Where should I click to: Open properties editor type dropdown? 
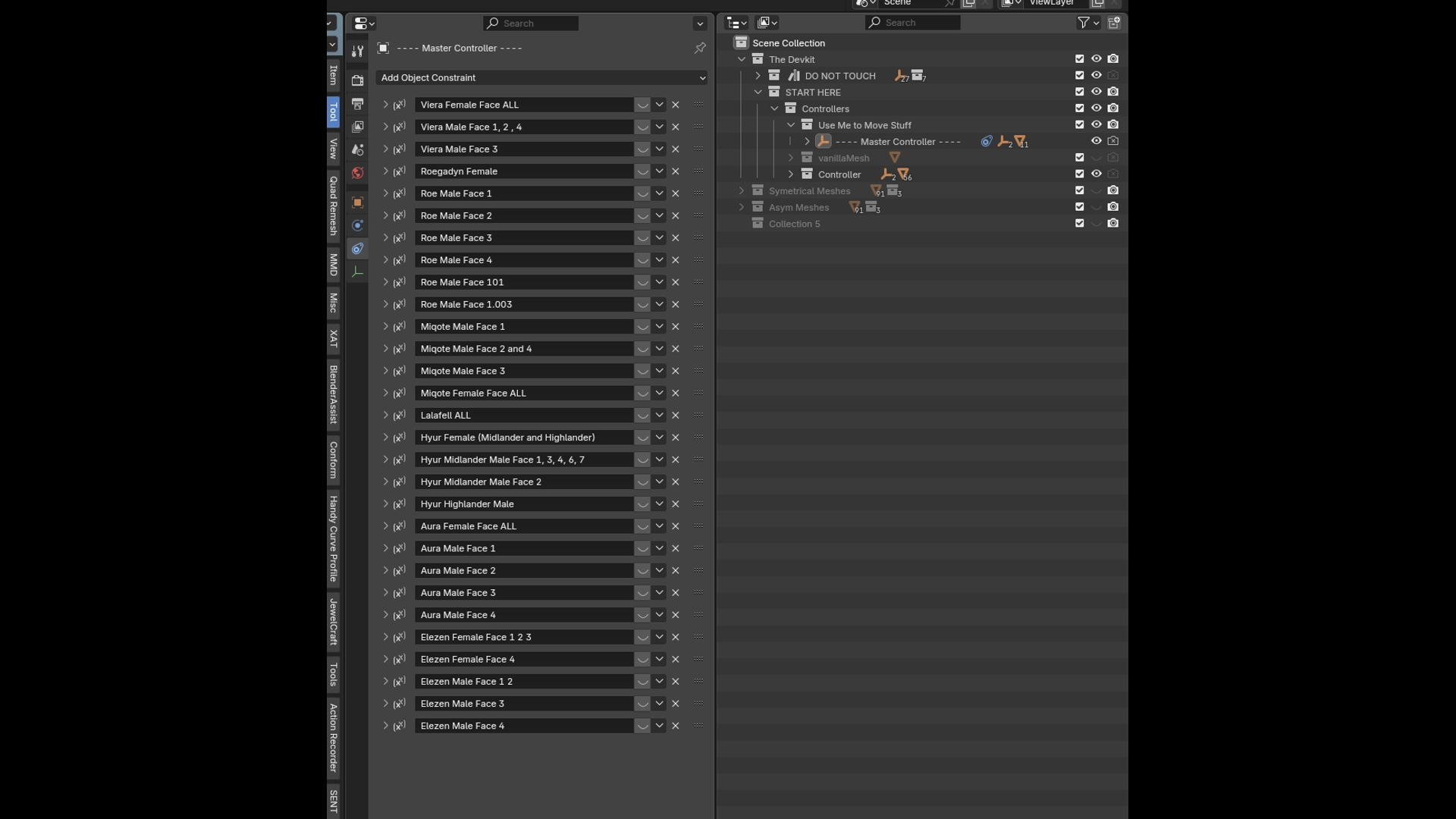(363, 24)
